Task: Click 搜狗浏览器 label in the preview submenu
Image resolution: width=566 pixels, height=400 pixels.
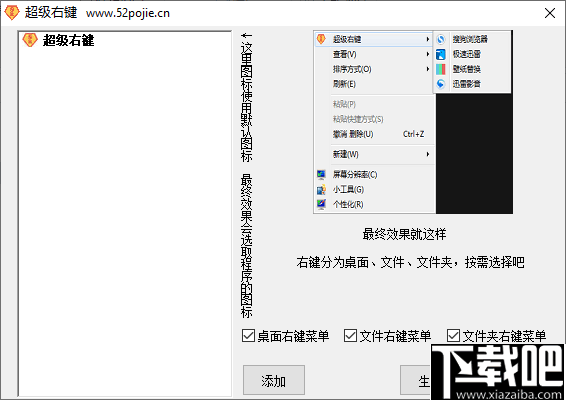Action: click(x=470, y=39)
